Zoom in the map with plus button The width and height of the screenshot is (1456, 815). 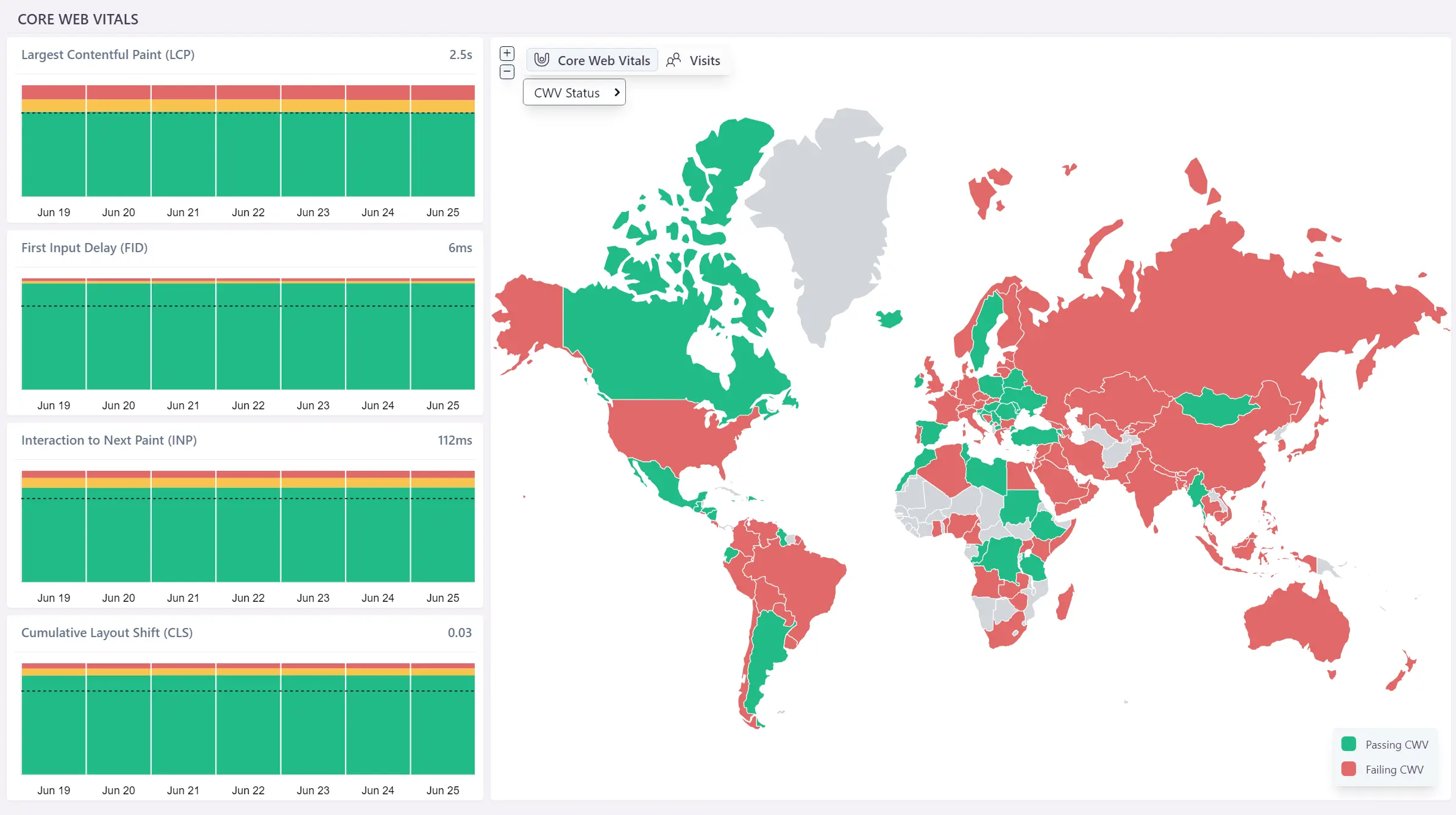click(507, 54)
